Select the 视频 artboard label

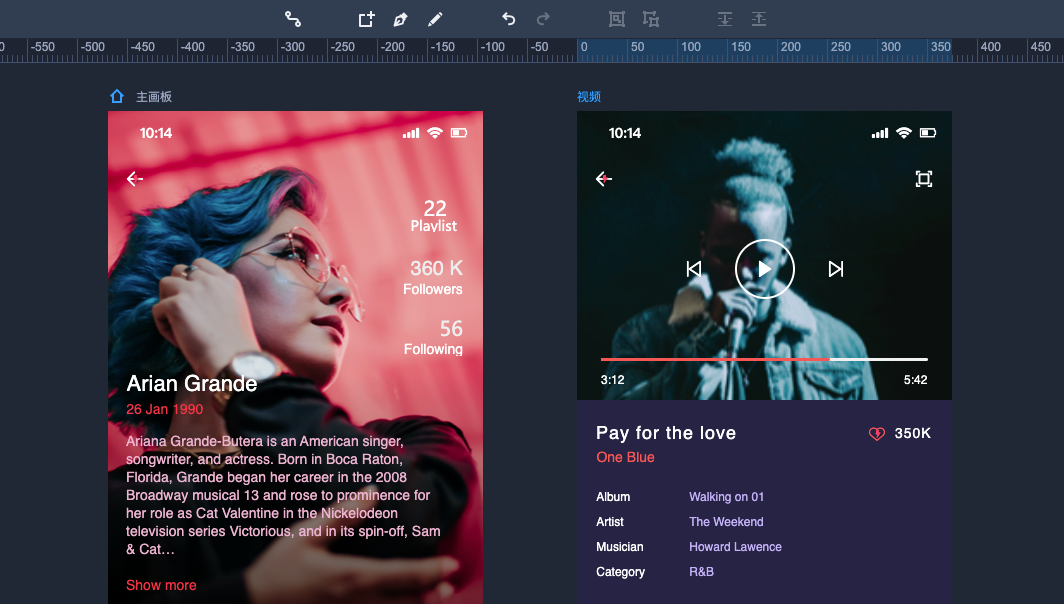(x=589, y=97)
